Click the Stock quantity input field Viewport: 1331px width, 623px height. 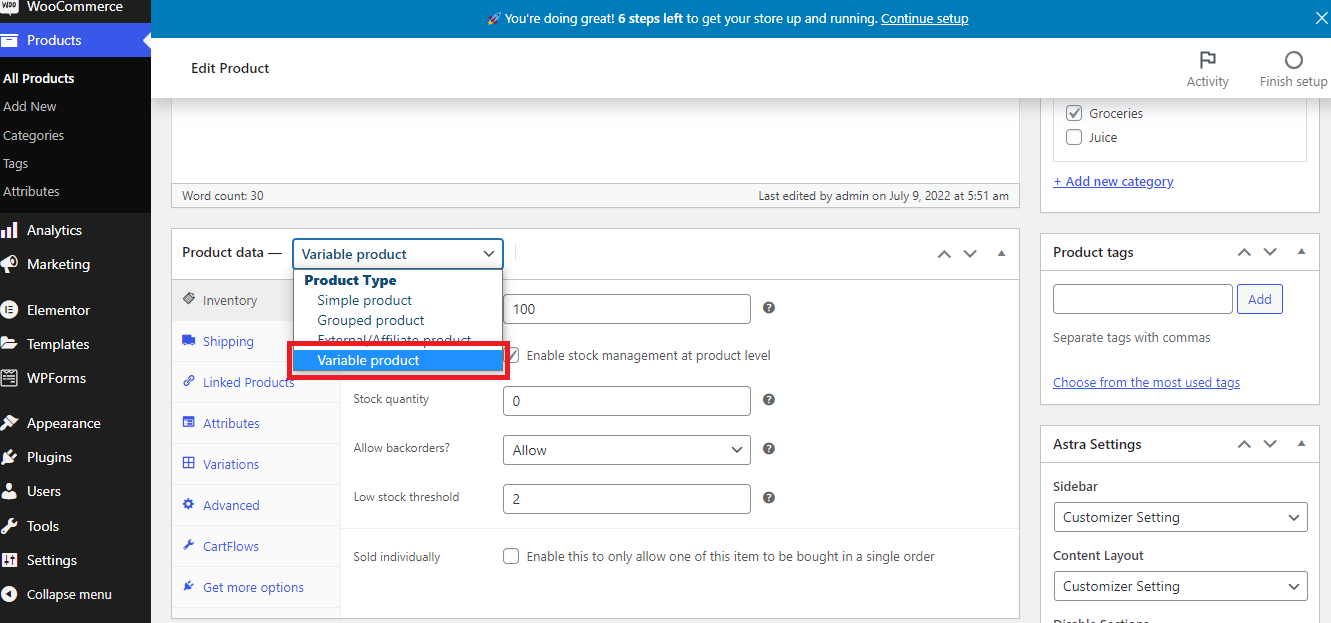tap(626, 401)
